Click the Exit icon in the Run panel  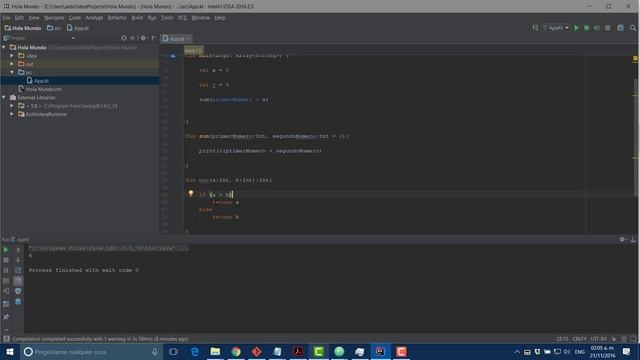coord(6,291)
